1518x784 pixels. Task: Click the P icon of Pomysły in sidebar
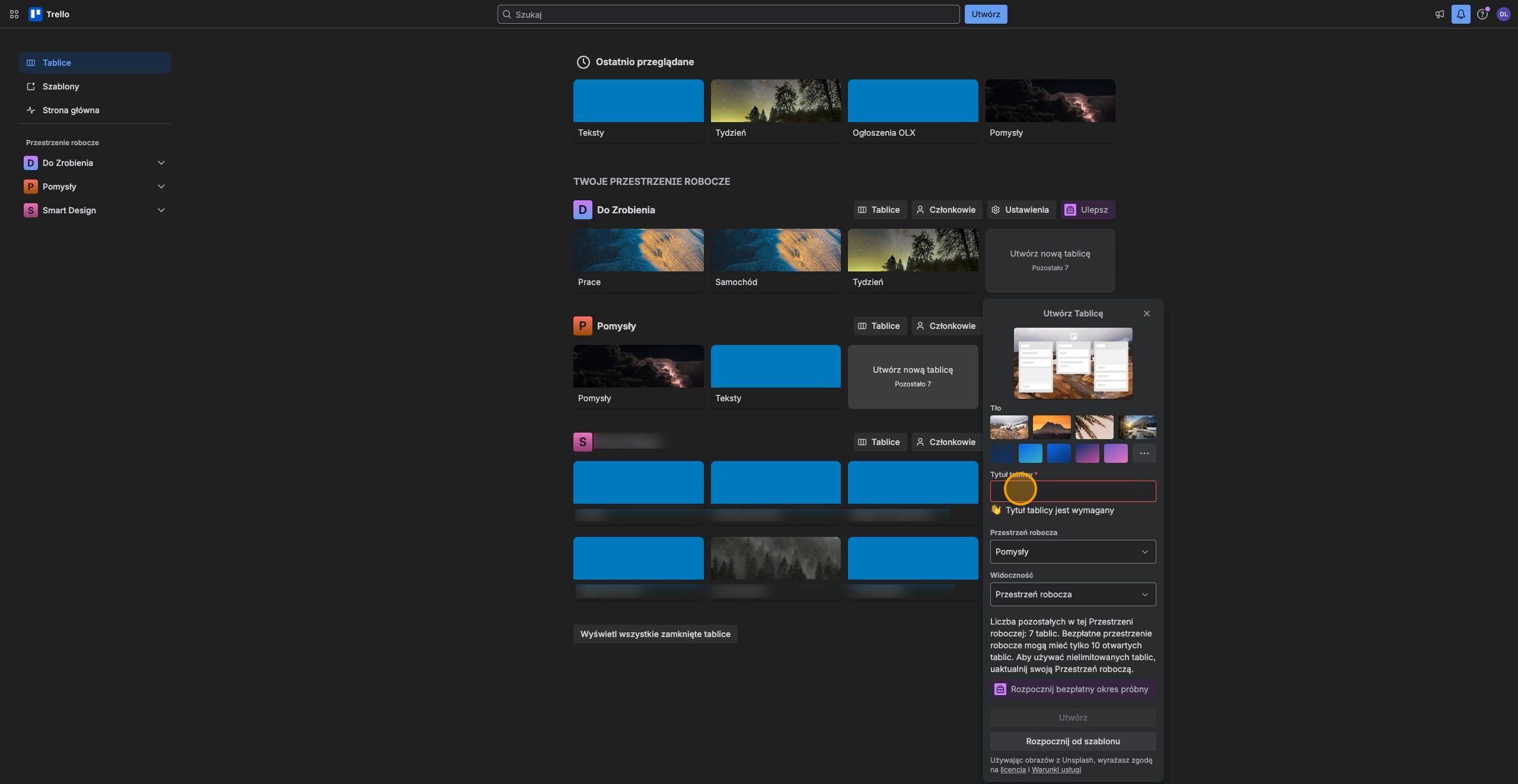(30, 187)
